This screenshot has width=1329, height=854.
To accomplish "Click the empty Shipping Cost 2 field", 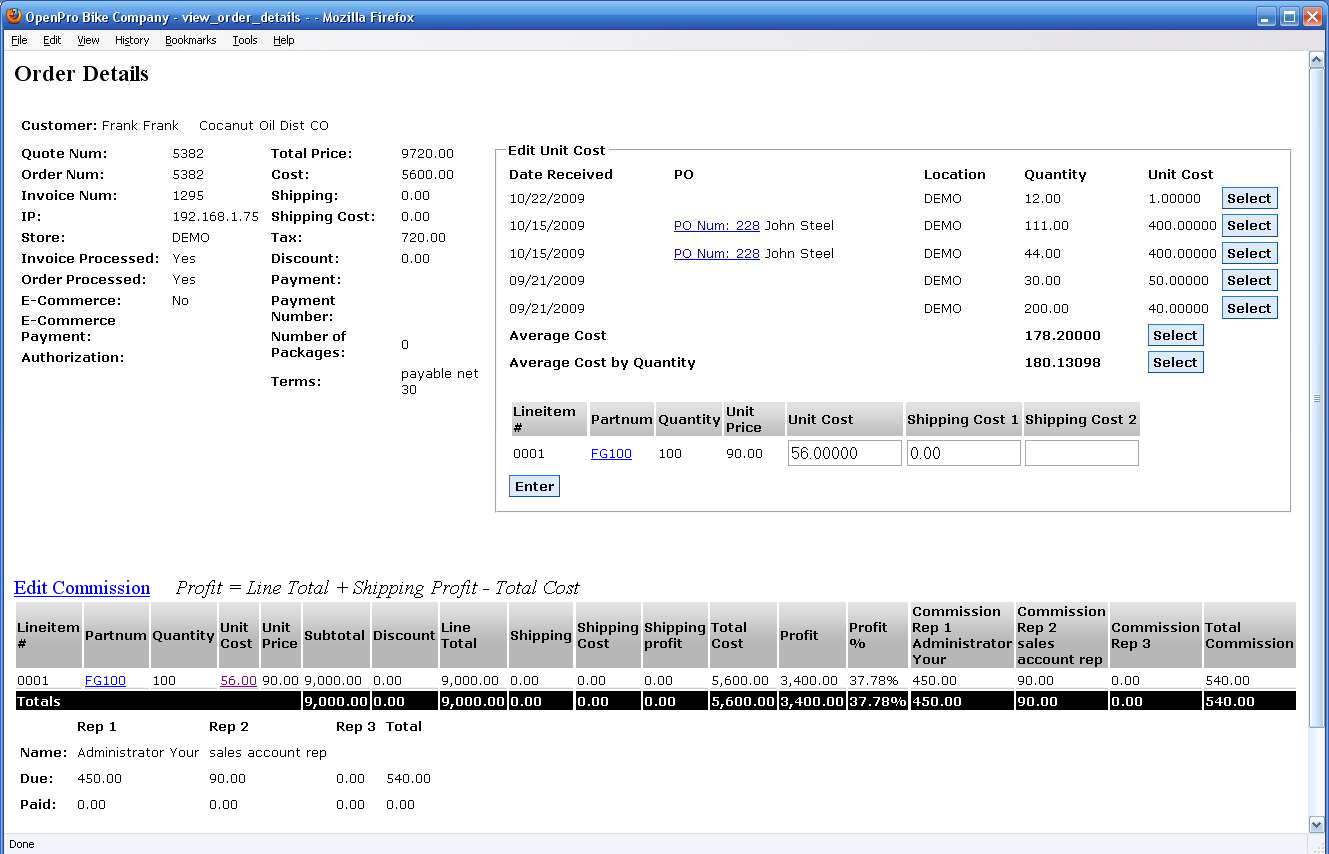I will point(1081,453).
